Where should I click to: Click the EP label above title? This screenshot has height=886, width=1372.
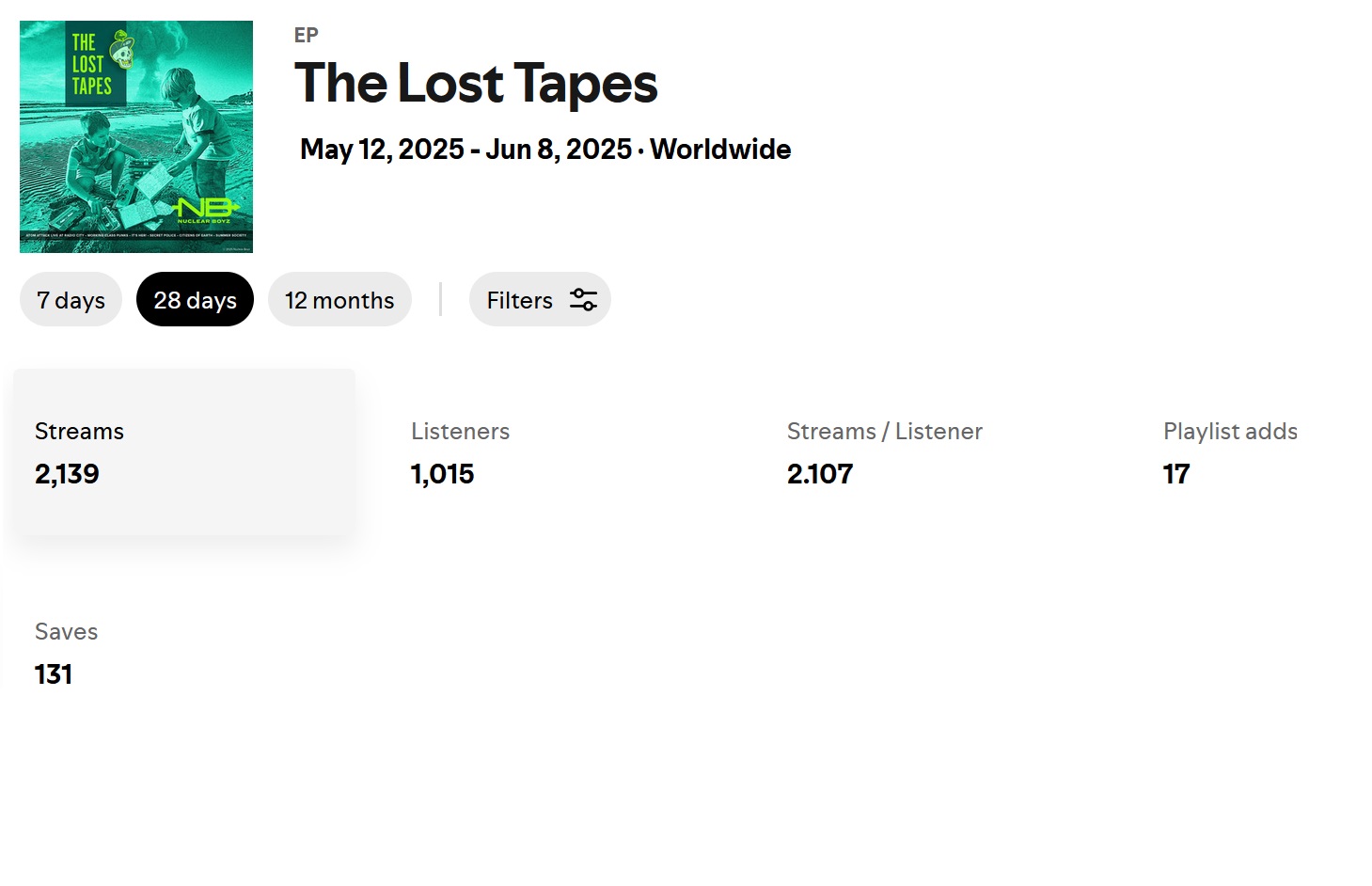306,36
